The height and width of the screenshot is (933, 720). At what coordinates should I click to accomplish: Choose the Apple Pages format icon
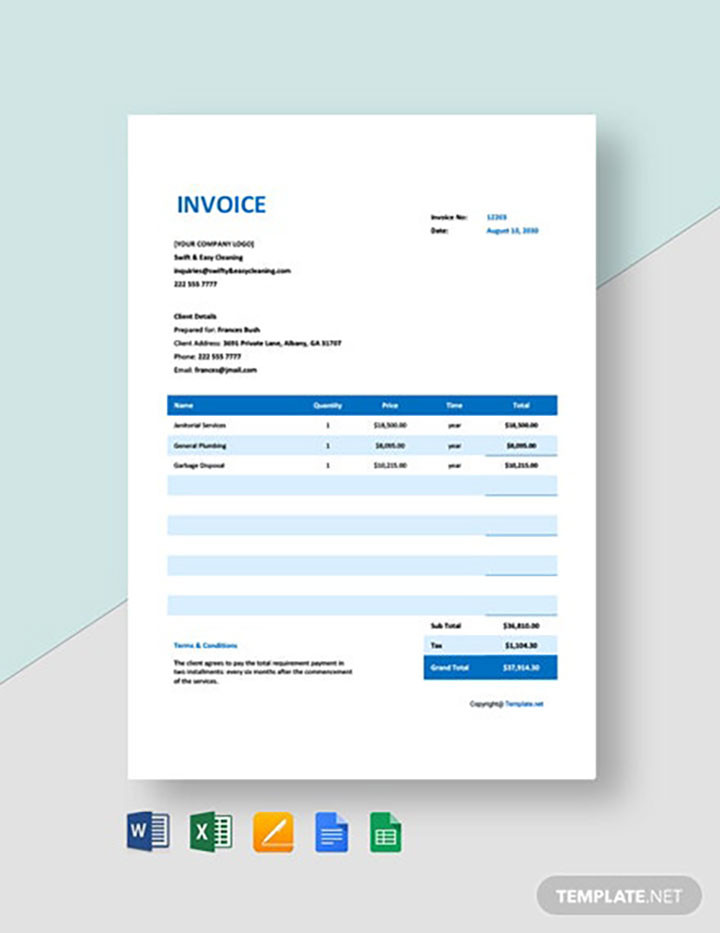(x=273, y=831)
